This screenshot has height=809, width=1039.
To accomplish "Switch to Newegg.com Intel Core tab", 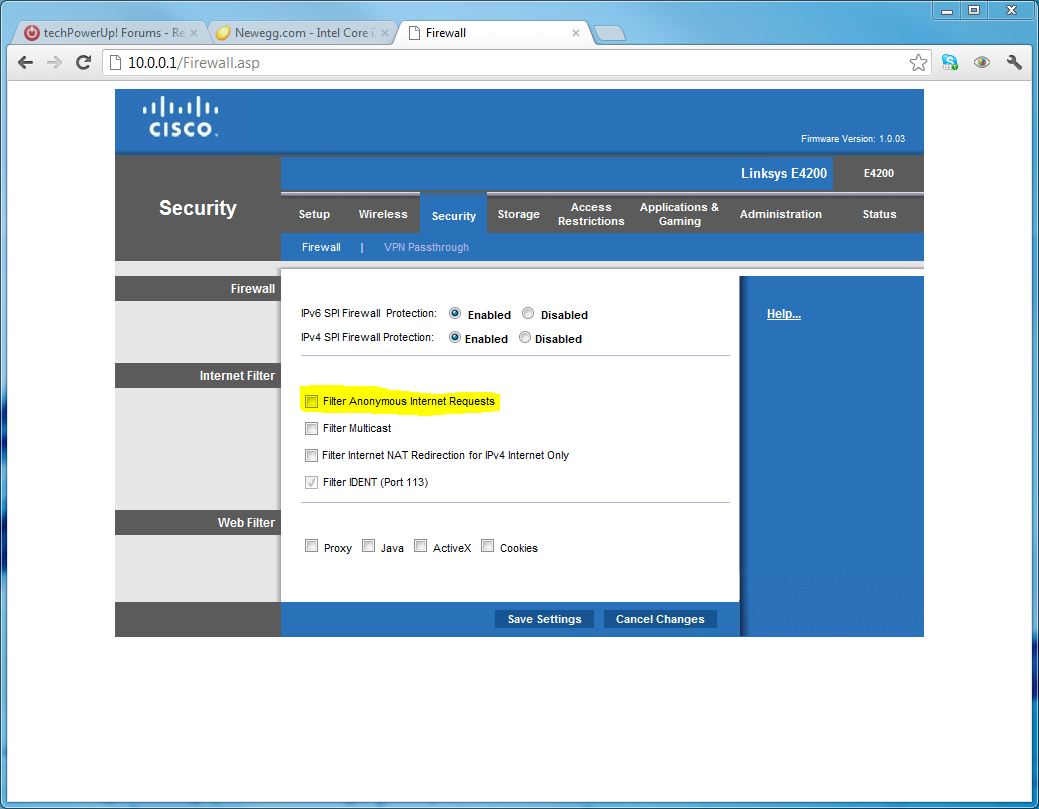I will [303, 32].
